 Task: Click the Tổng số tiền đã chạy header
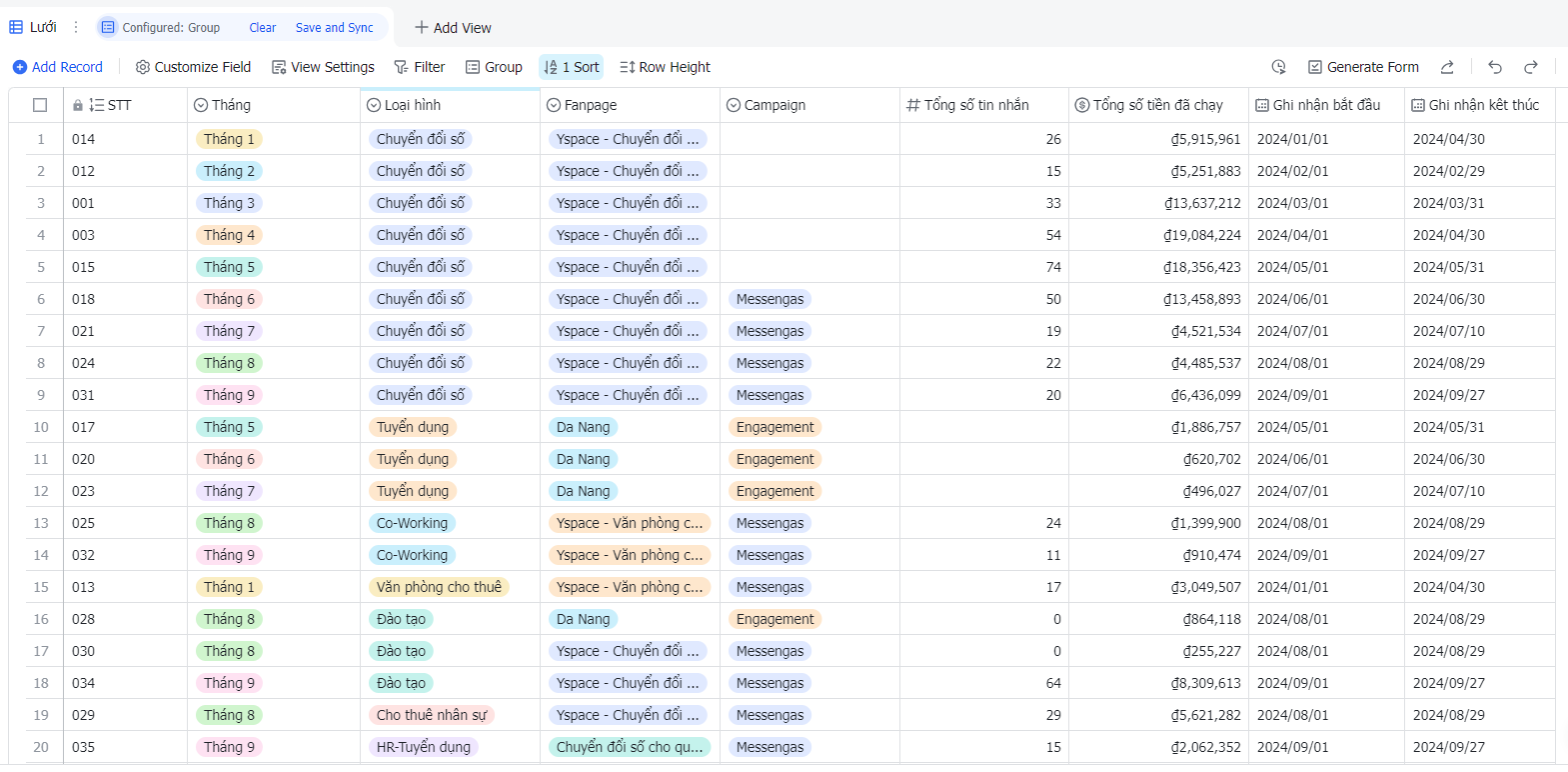(x=1158, y=105)
